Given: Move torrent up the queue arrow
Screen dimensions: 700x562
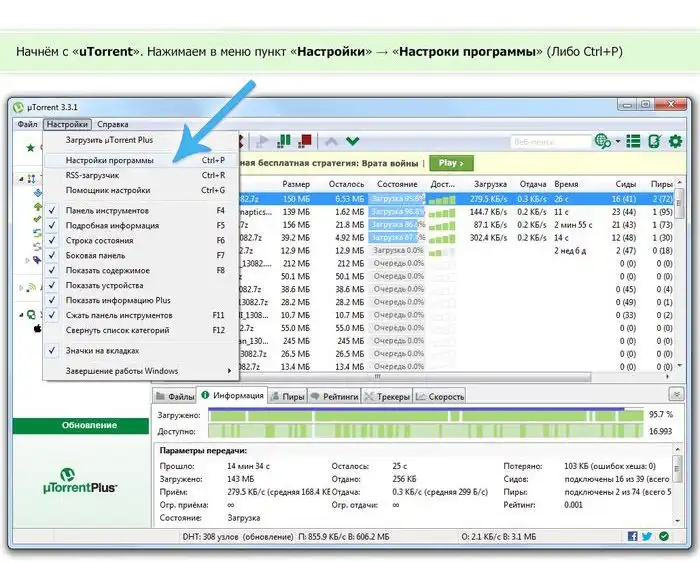Looking at the screenshot, I should pyautogui.click(x=331, y=142).
